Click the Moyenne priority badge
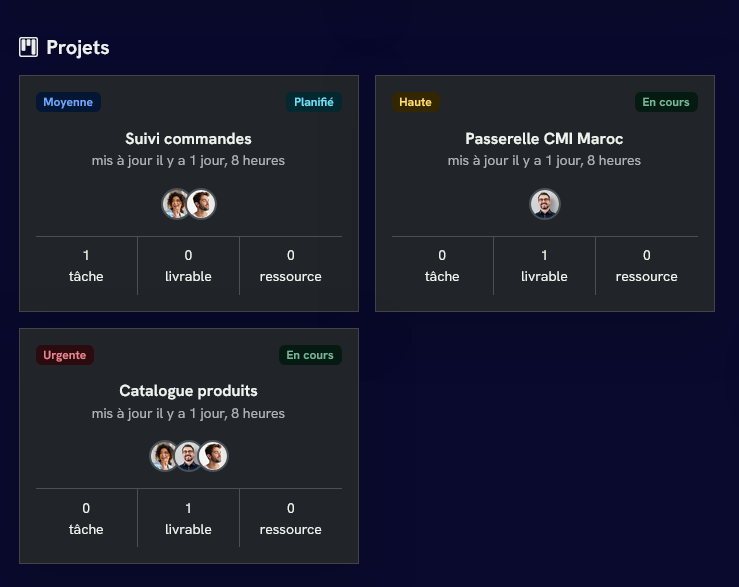 (x=68, y=102)
